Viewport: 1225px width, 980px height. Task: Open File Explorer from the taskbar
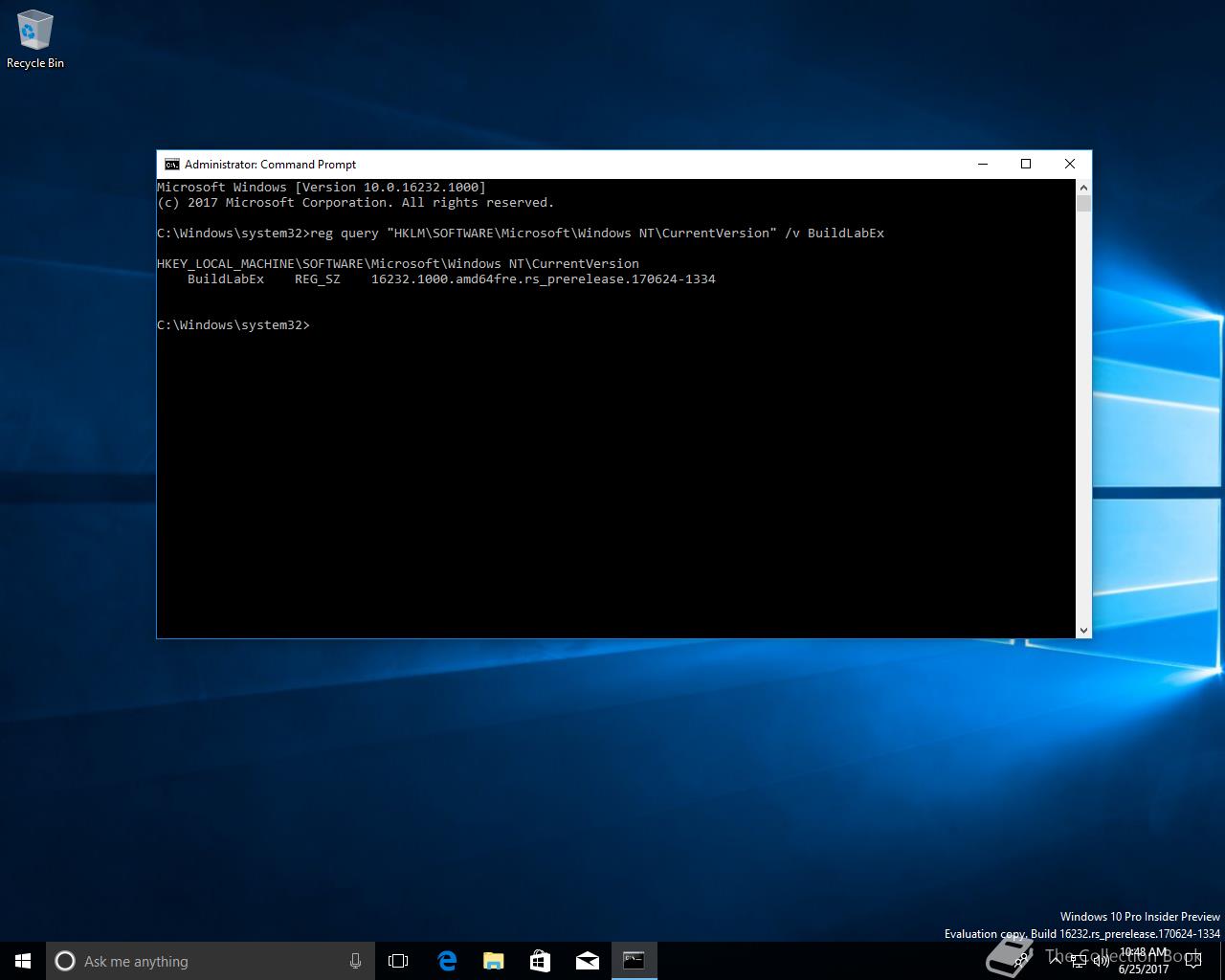coord(494,961)
